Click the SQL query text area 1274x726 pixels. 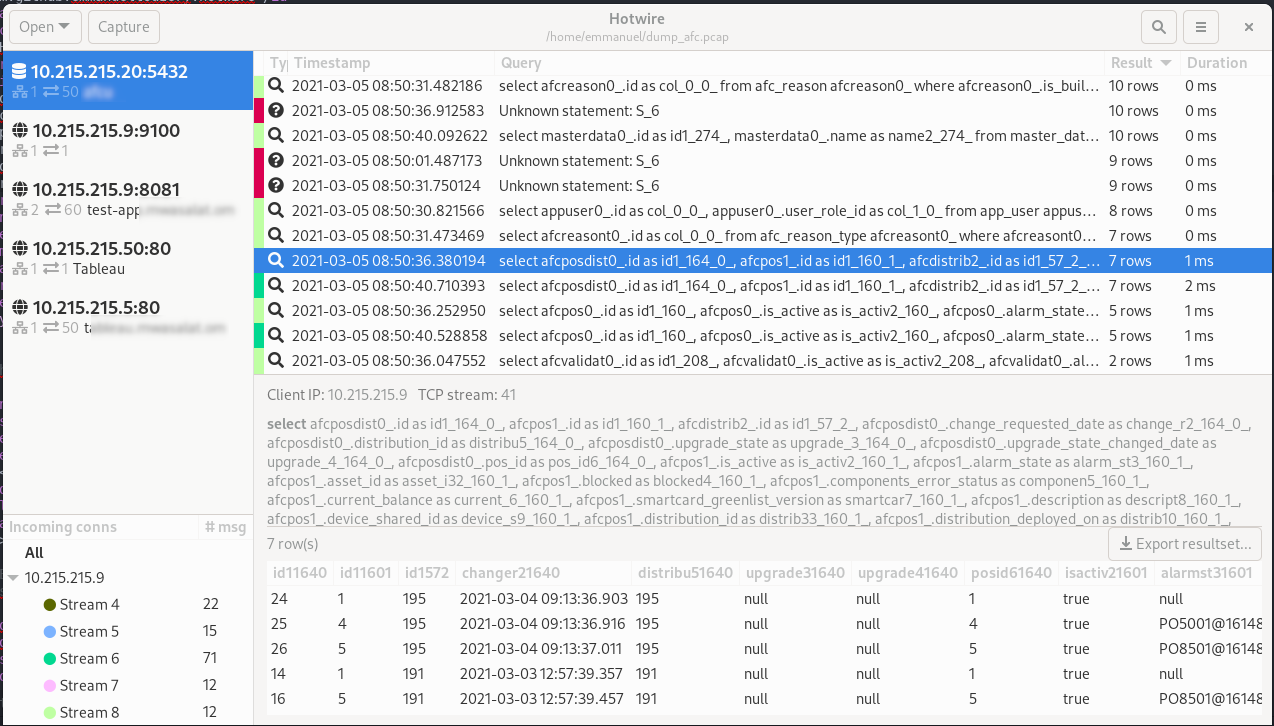[760, 471]
